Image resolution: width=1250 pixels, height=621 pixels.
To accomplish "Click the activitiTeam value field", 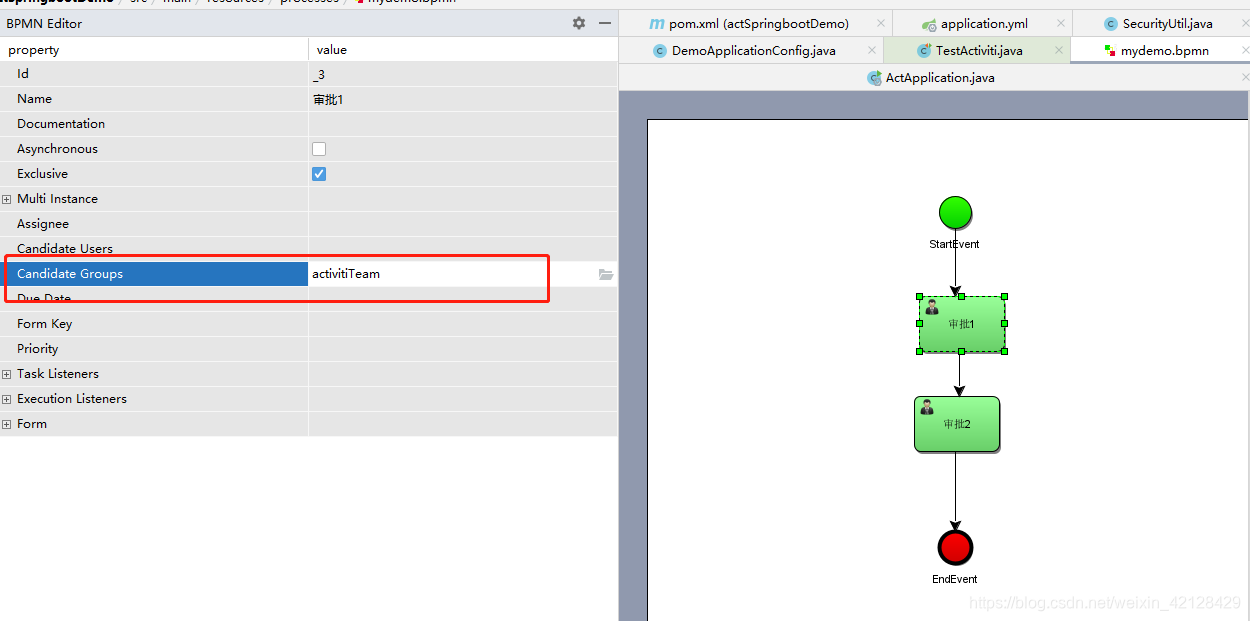I will 430,273.
